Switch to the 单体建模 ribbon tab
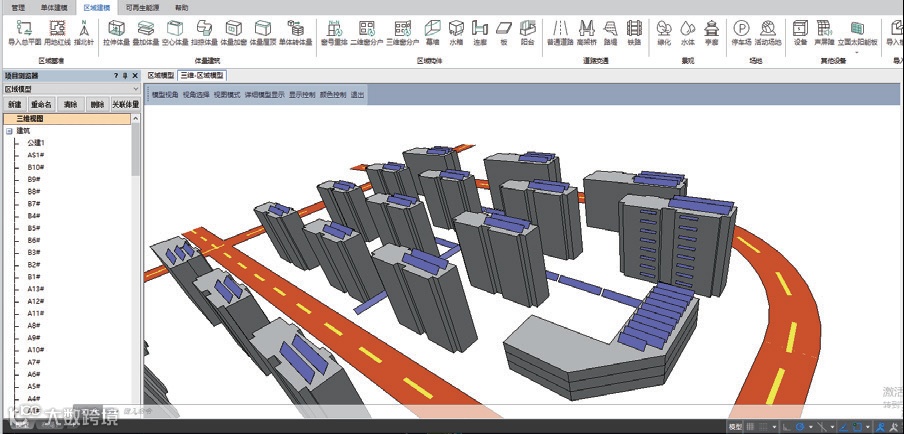 tap(54, 6)
